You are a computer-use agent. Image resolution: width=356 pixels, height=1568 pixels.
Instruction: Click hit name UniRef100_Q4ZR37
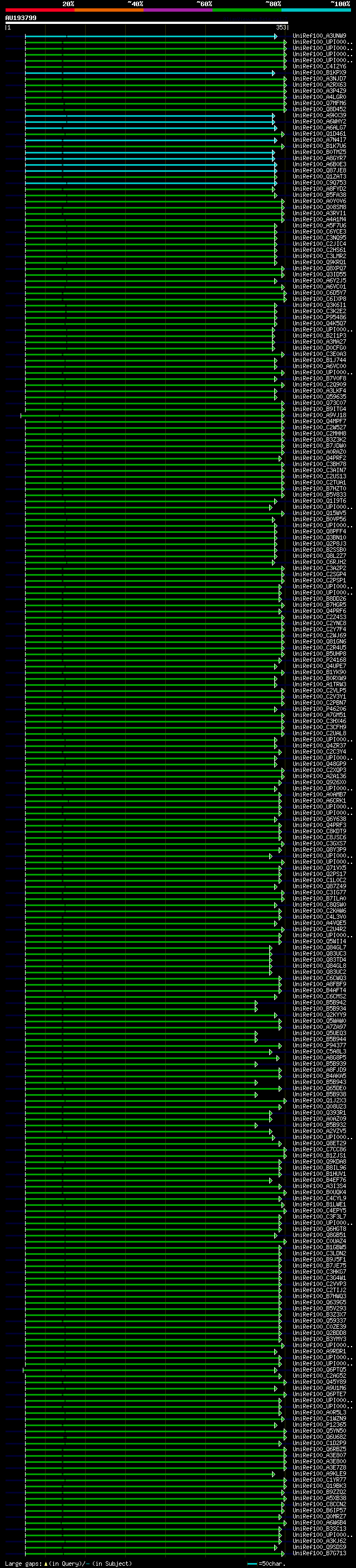pyautogui.click(x=319, y=745)
